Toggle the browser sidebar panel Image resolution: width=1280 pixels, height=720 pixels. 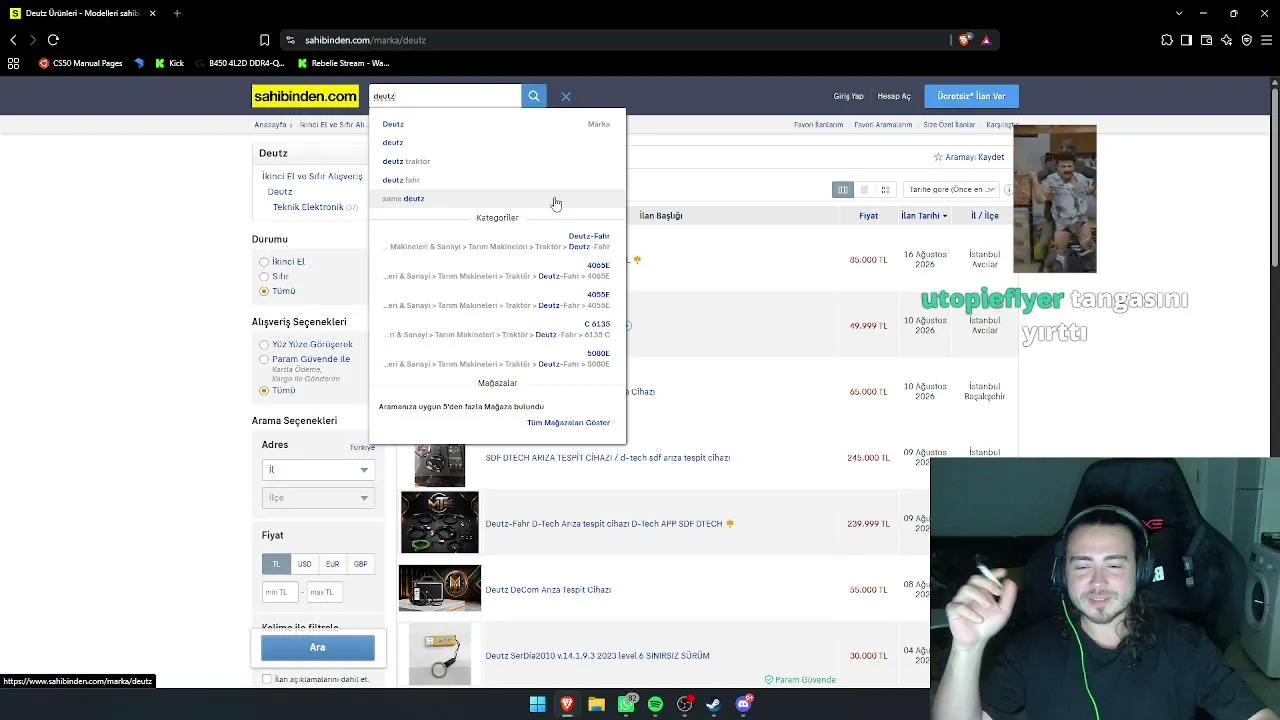(x=1186, y=40)
